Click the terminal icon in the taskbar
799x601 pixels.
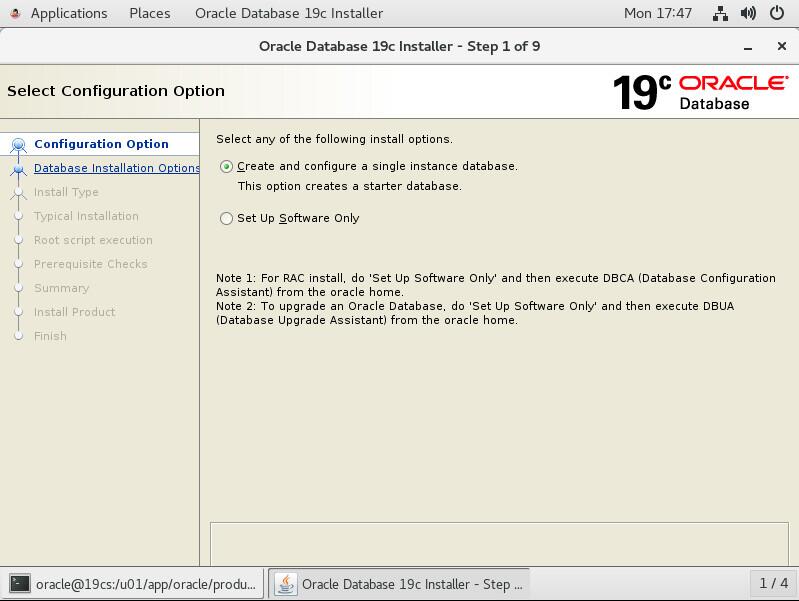click(x=19, y=583)
